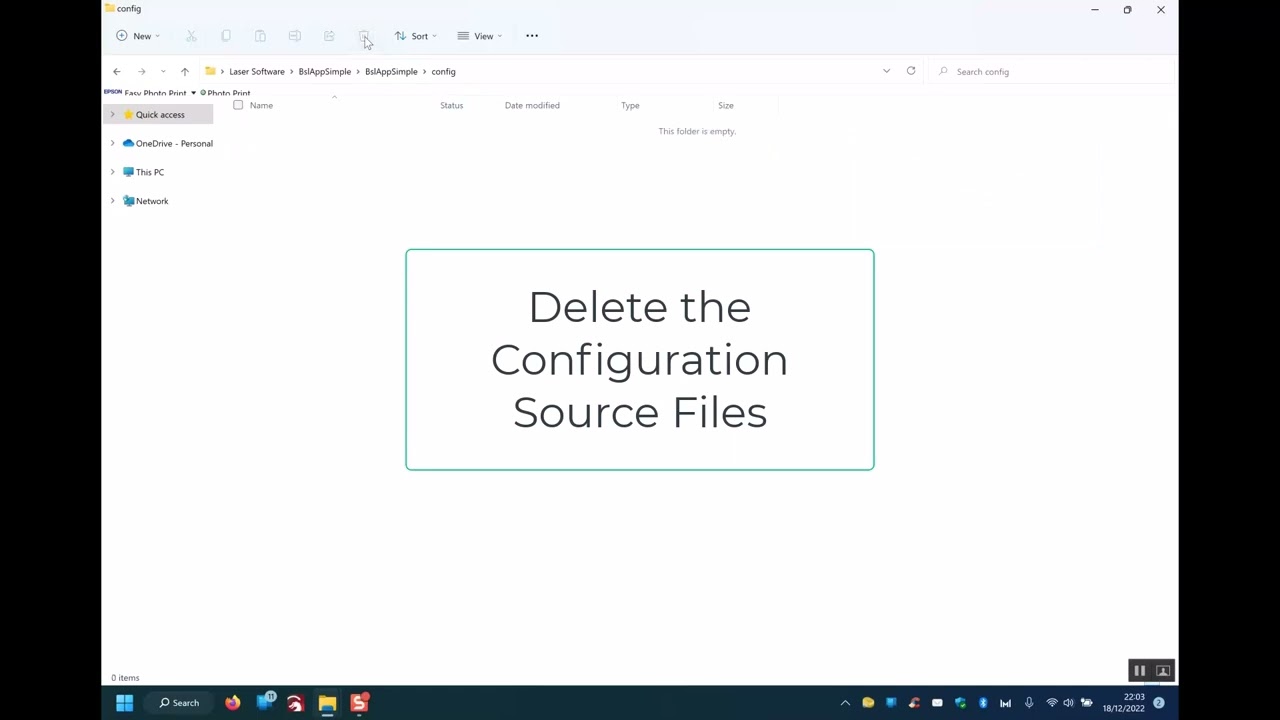Go forward with the Forward arrow

tap(142, 72)
